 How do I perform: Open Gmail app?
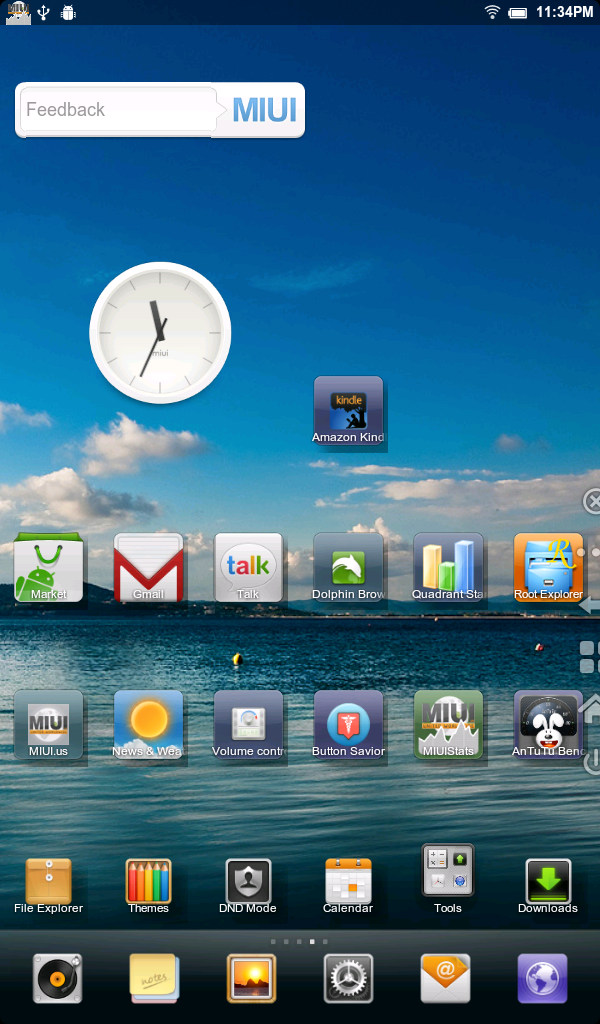(148, 568)
